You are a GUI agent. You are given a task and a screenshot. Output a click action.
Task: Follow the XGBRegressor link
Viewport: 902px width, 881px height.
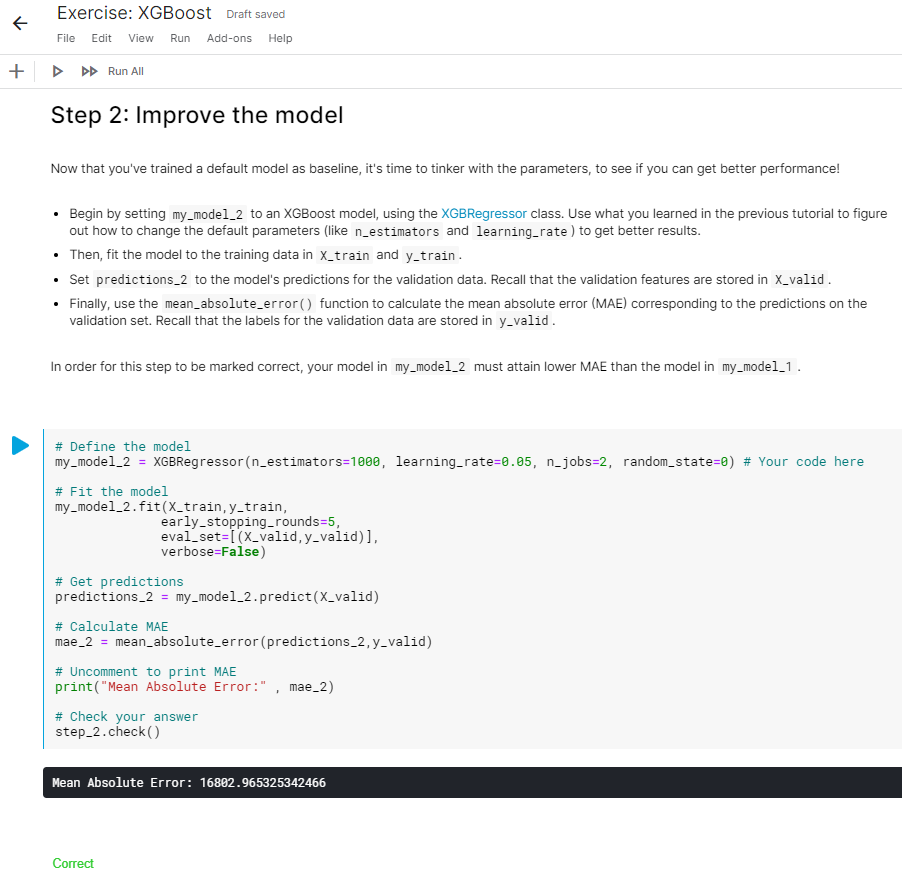pyautogui.click(x=484, y=213)
